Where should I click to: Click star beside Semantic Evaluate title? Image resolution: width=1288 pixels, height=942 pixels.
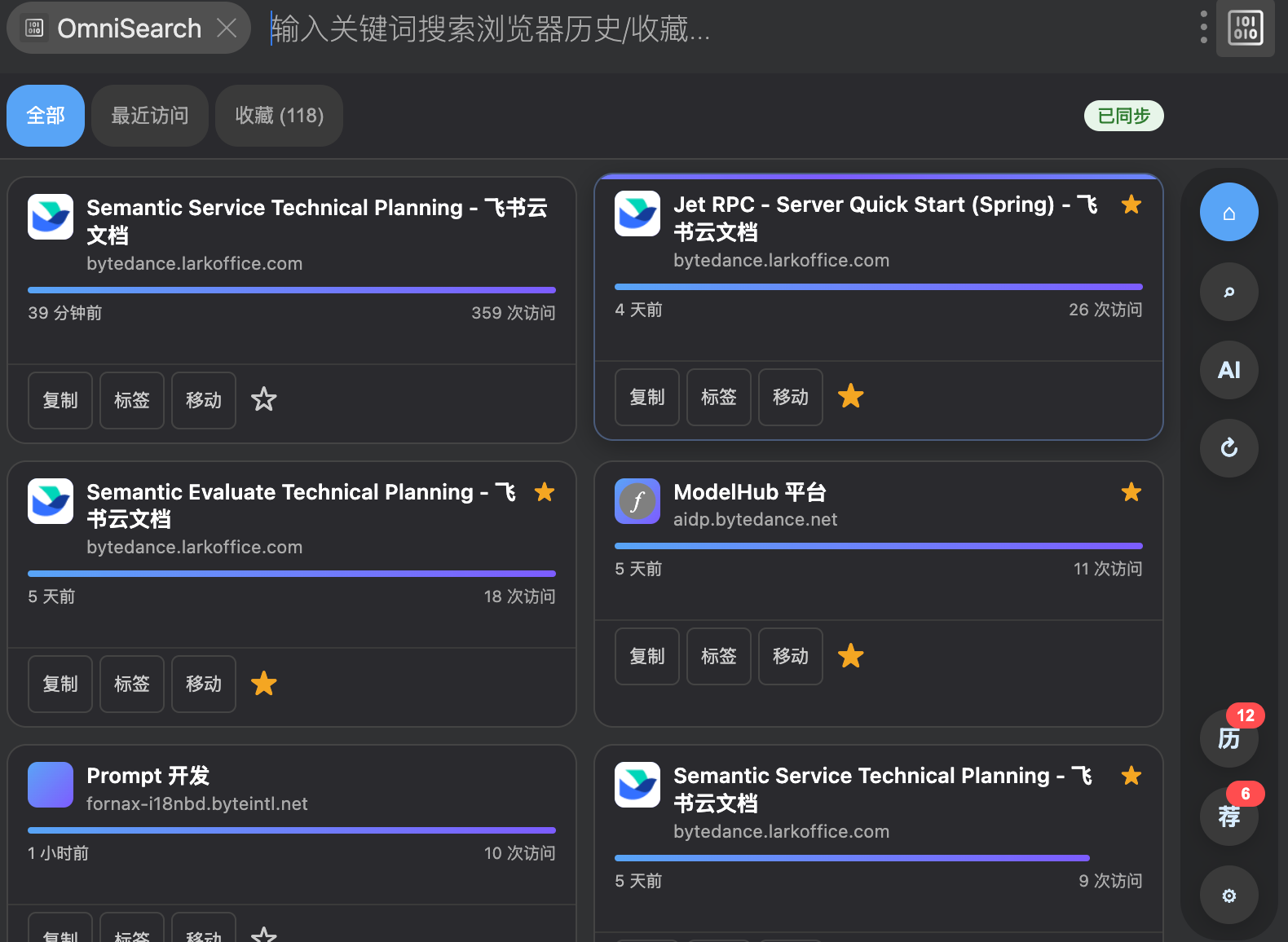tap(545, 492)
